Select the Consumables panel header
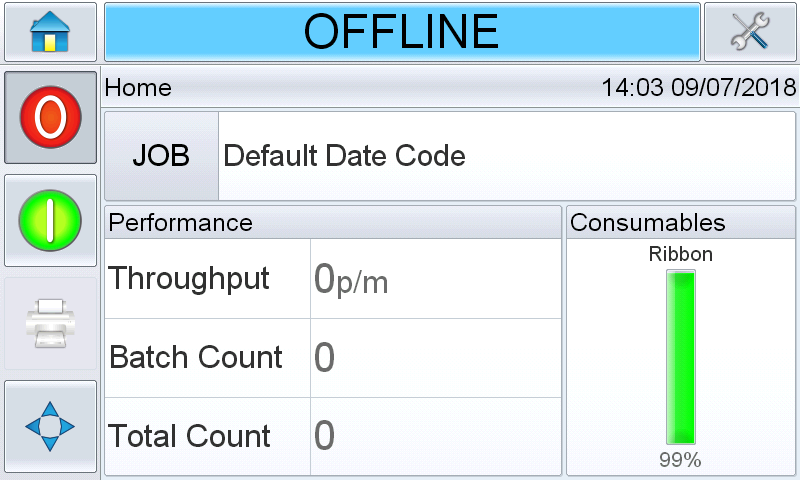This screenshot has height=480, width=800. pos(648,222)
